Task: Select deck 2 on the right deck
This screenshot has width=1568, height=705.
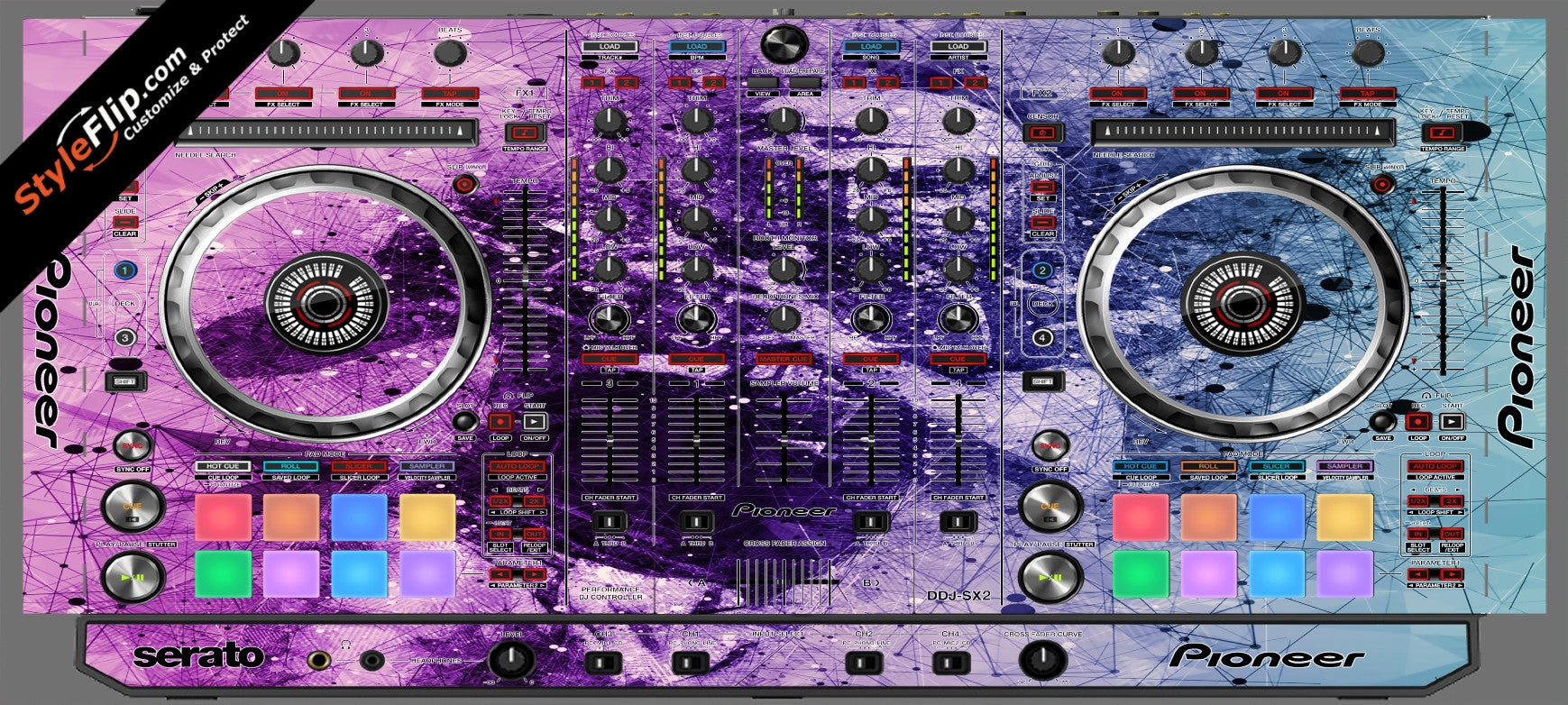Action: click(x=1042, y=270)
